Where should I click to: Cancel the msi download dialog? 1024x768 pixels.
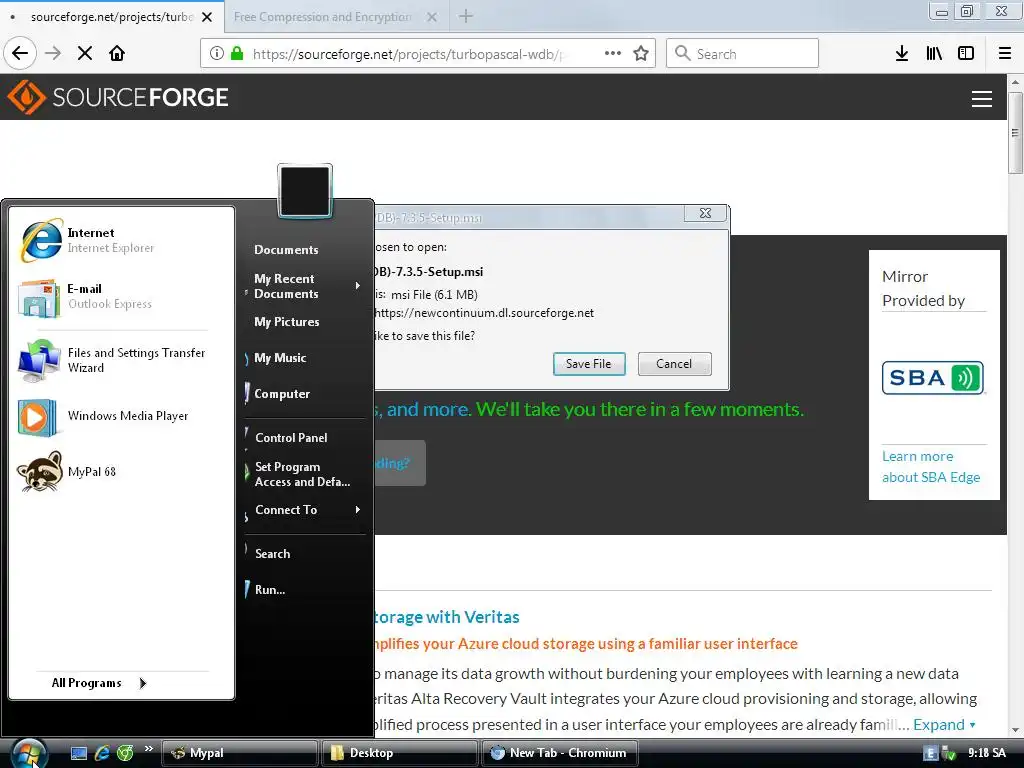tap(674, 364)
